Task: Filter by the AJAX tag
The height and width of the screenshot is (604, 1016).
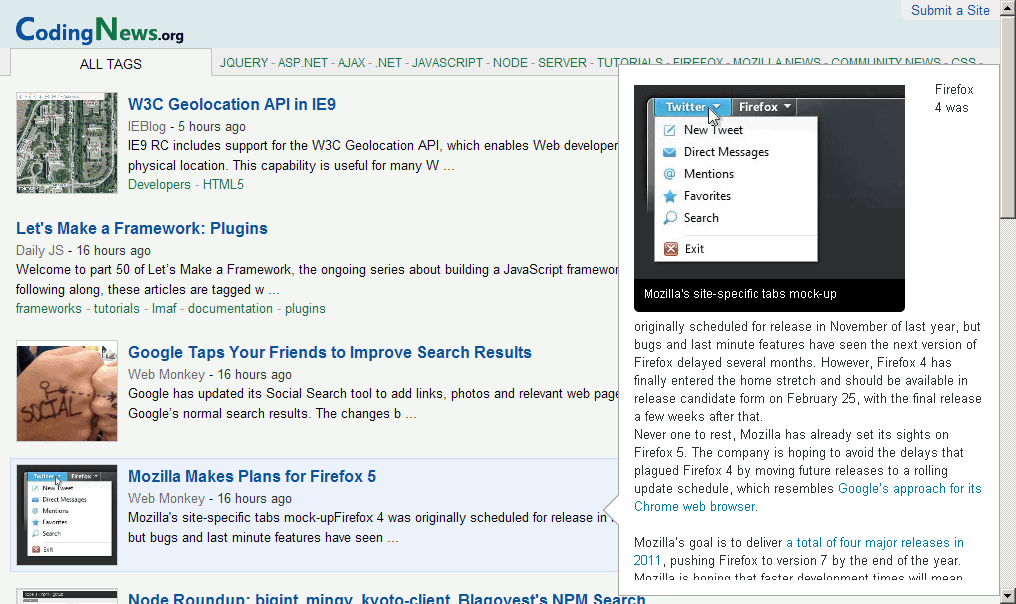Action: click(352, 63)
